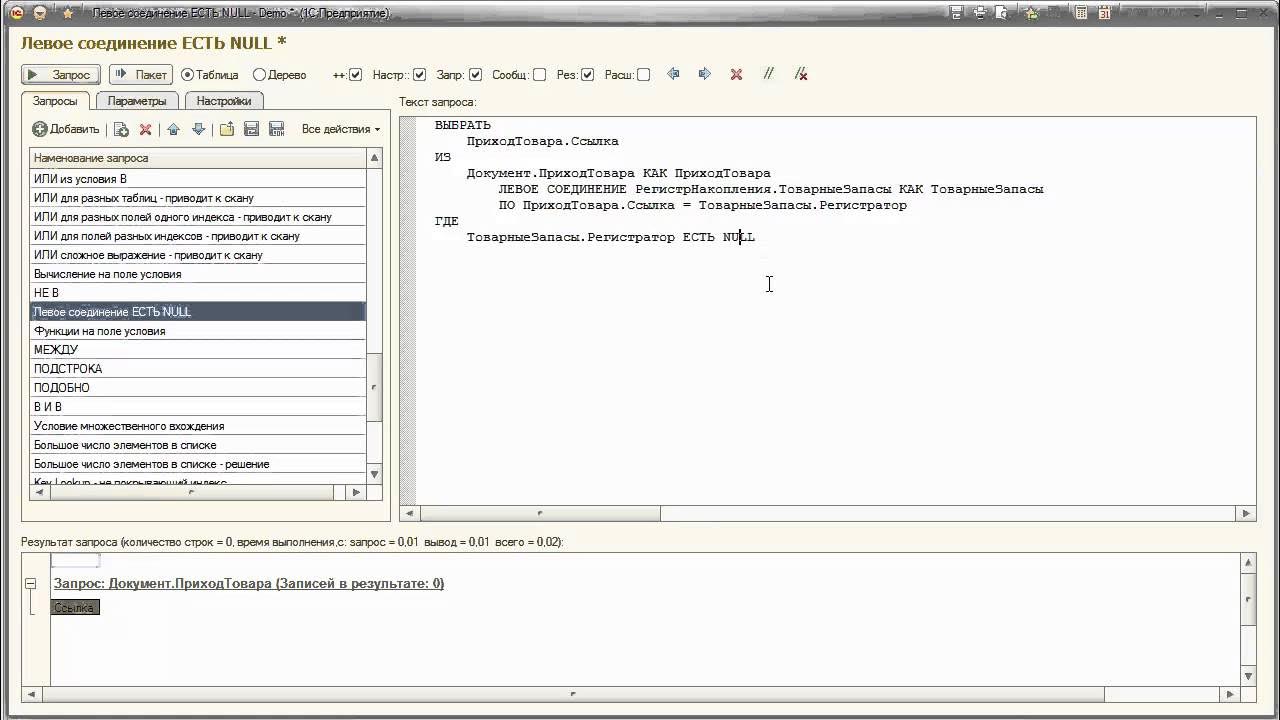Screen dimensions: 1280x720
Task: Click the first save disk icon in the list toolbar
Action: coord(252,129)
